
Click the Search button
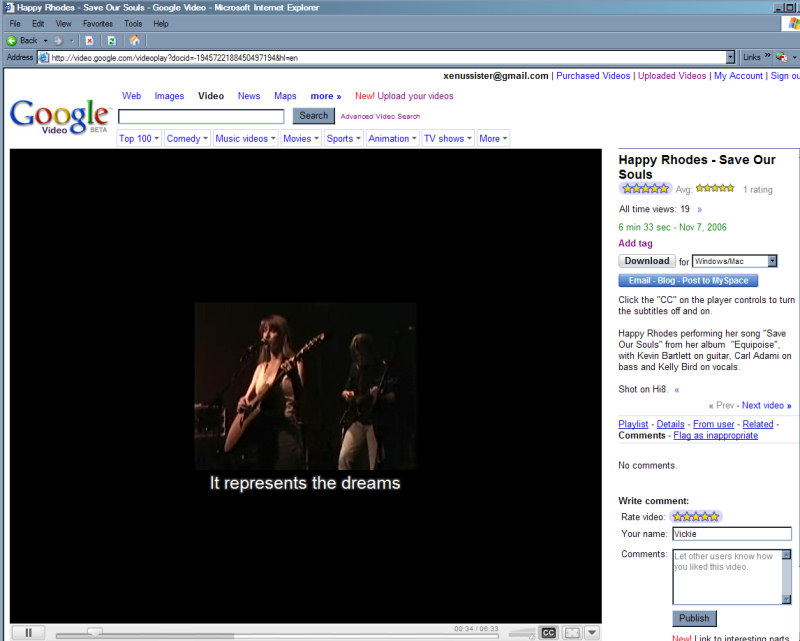click(313, 116)
